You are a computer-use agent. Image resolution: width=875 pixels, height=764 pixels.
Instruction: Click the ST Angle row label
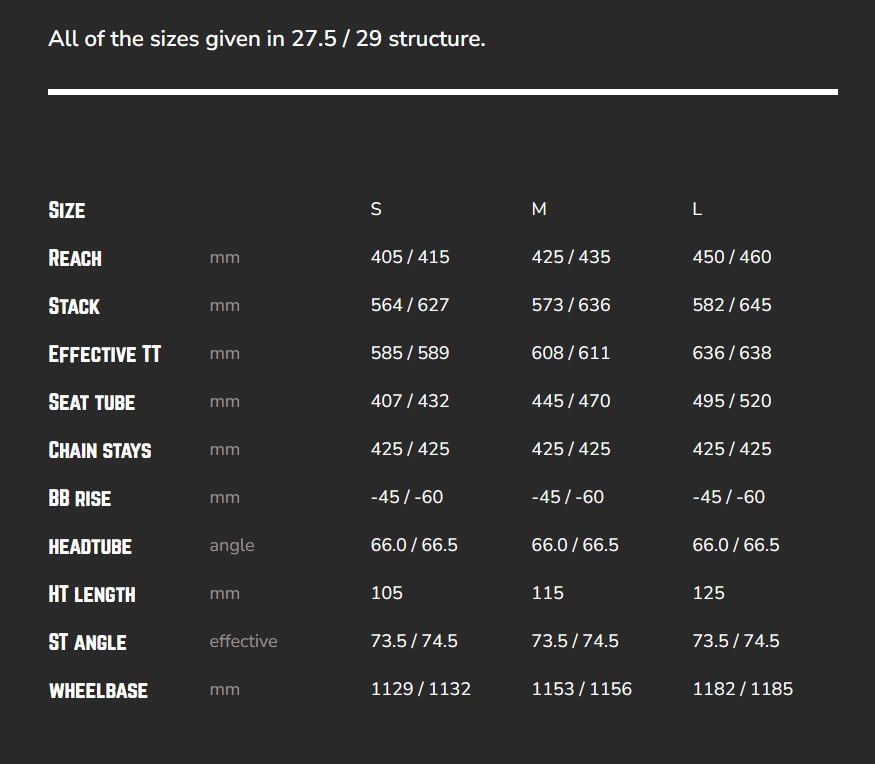pyautogui.click(x=87, y=642)
